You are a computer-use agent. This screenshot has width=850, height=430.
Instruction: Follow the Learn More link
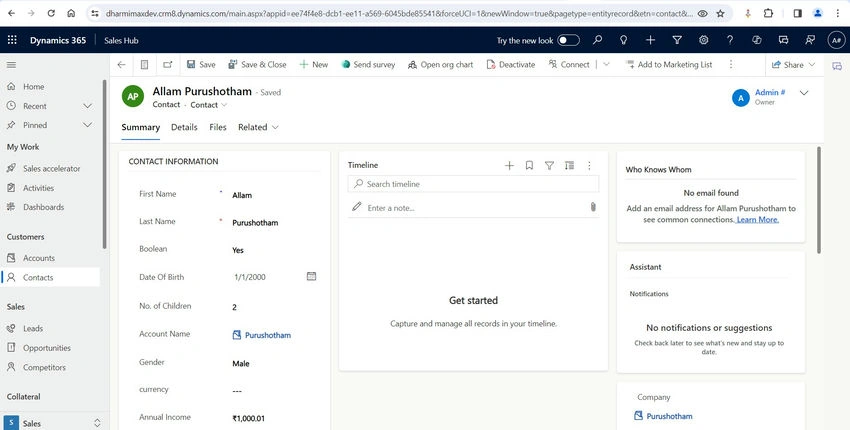[x=758, y=220]
